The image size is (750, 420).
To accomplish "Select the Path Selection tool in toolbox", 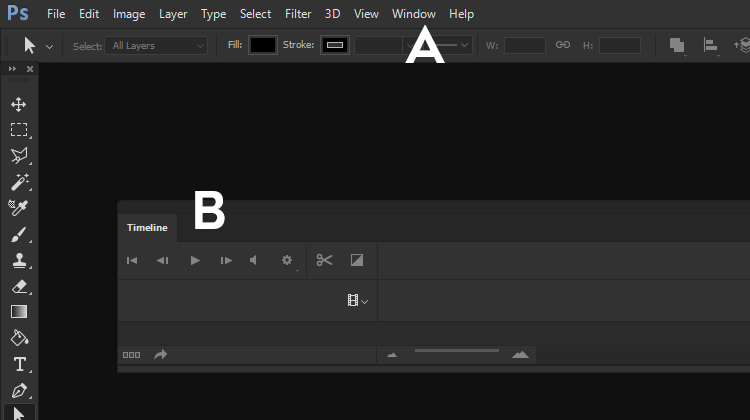I will click(x=19, y=413).
